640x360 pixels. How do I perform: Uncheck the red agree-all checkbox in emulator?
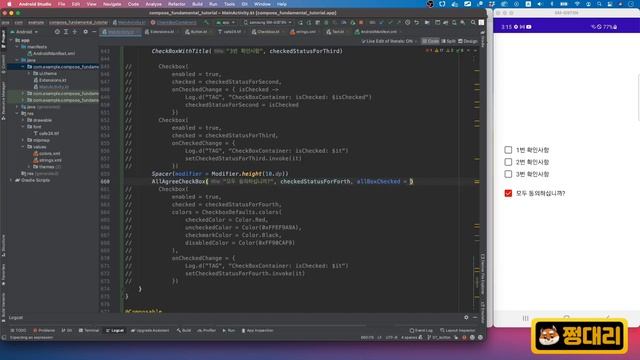508,193
